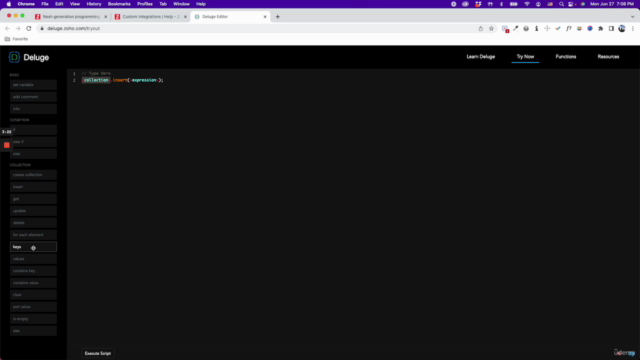This screenshot has width=640, height=360.
Task: Open the extension with red badge
Action: point(505,29)
